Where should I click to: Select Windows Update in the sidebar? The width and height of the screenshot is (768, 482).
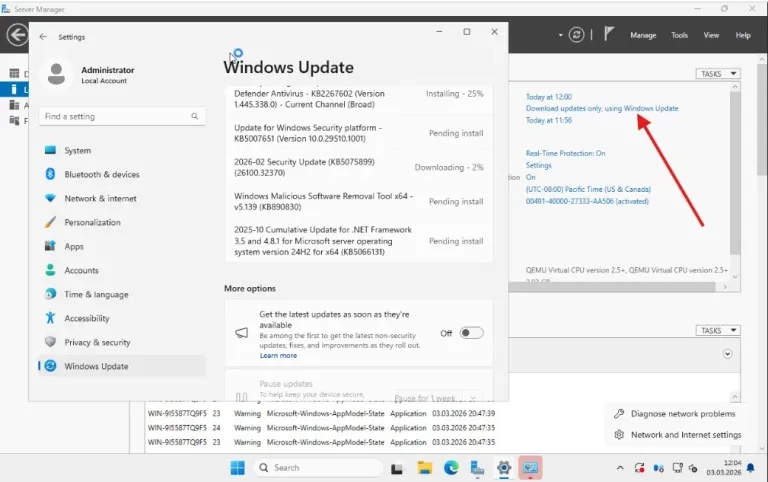tap(121, 366)
